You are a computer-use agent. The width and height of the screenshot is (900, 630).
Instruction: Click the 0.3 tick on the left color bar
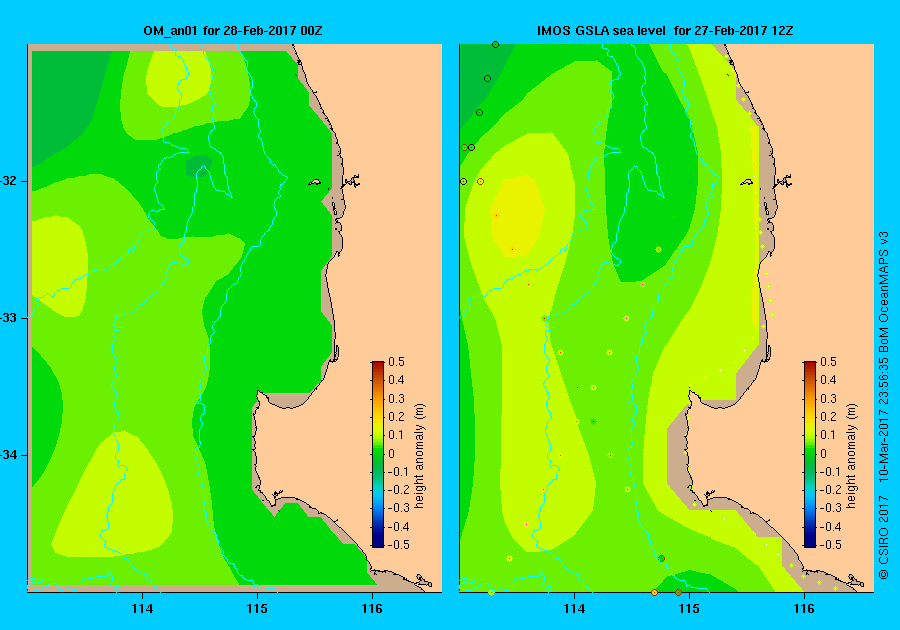click(x=397, y=399)
